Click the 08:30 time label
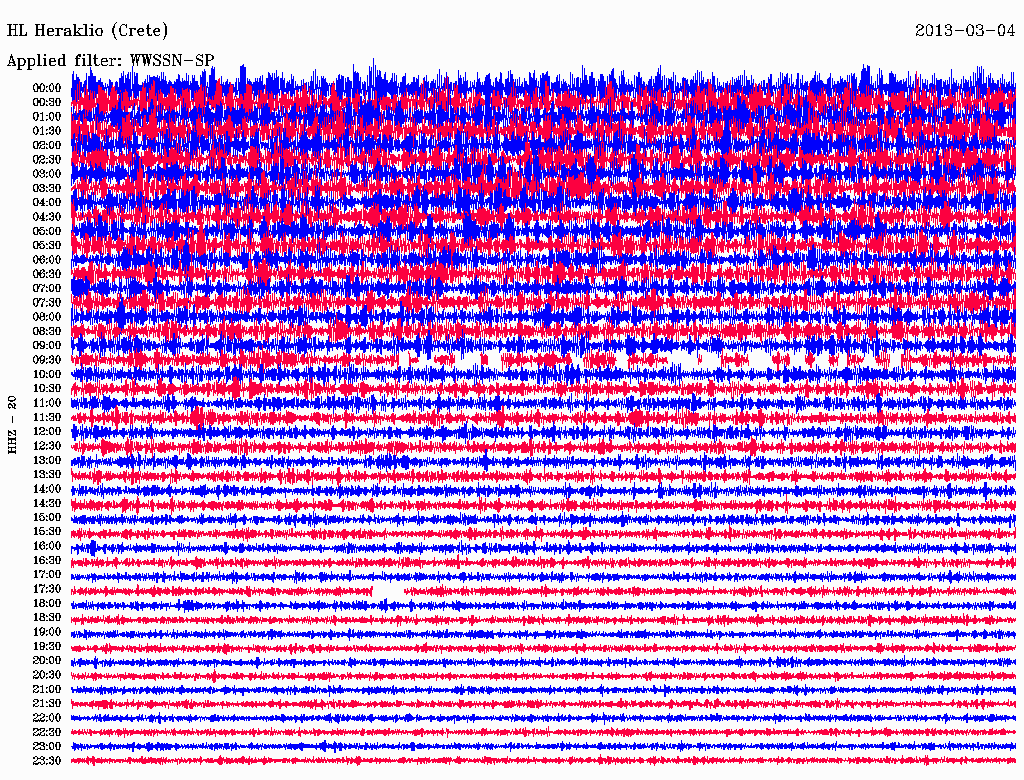Image resolution: width=1024 pixels, height=780 pixels. point(47,331)
